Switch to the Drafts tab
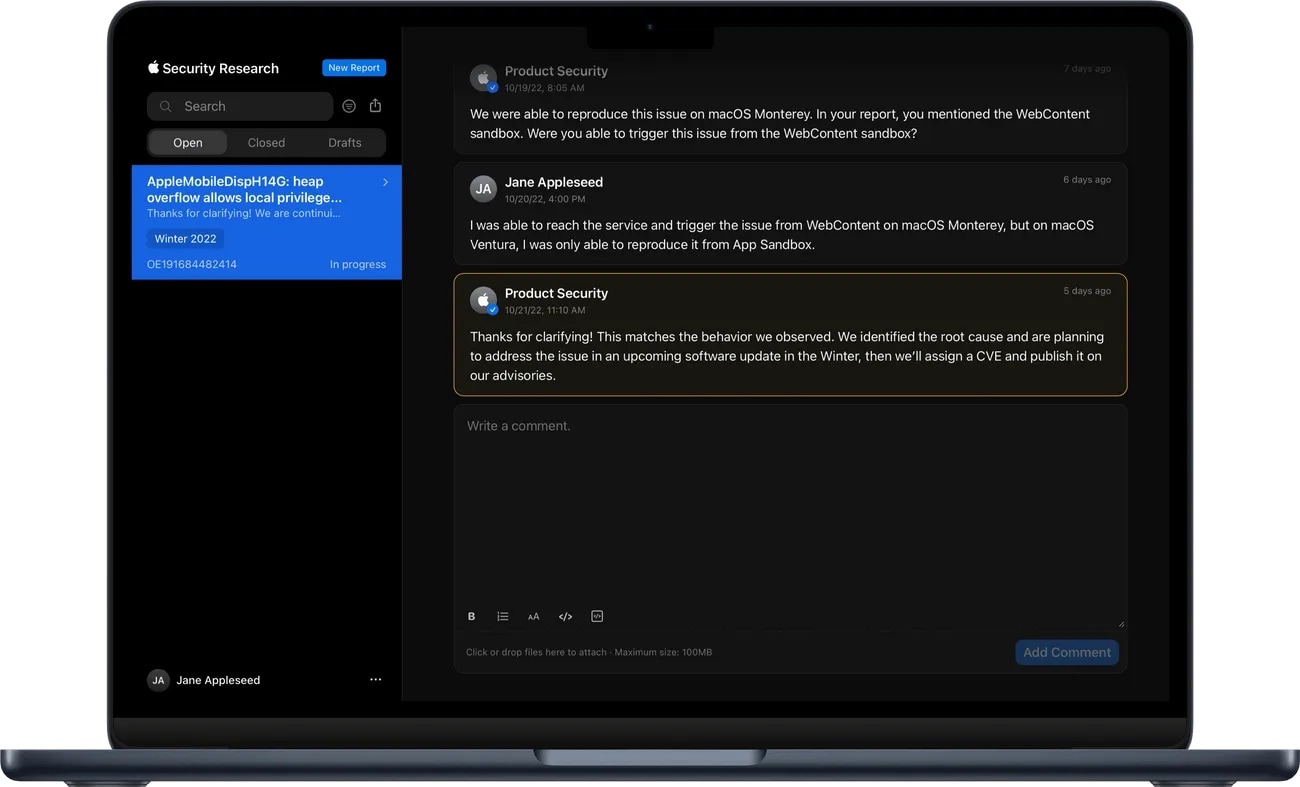1300x787 pixels. click(x=345, y=143)
